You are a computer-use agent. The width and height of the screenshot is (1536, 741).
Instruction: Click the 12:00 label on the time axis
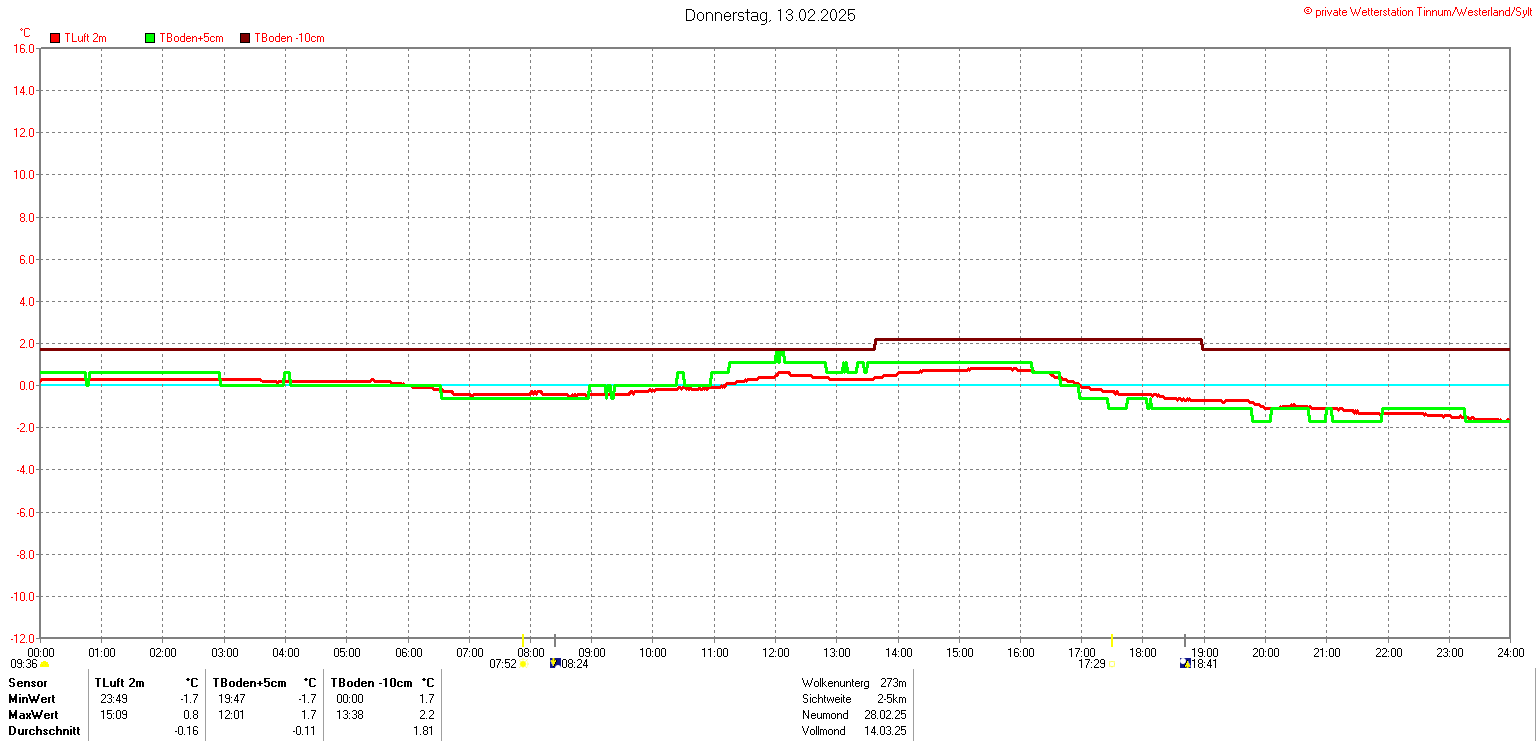(775, 653)
